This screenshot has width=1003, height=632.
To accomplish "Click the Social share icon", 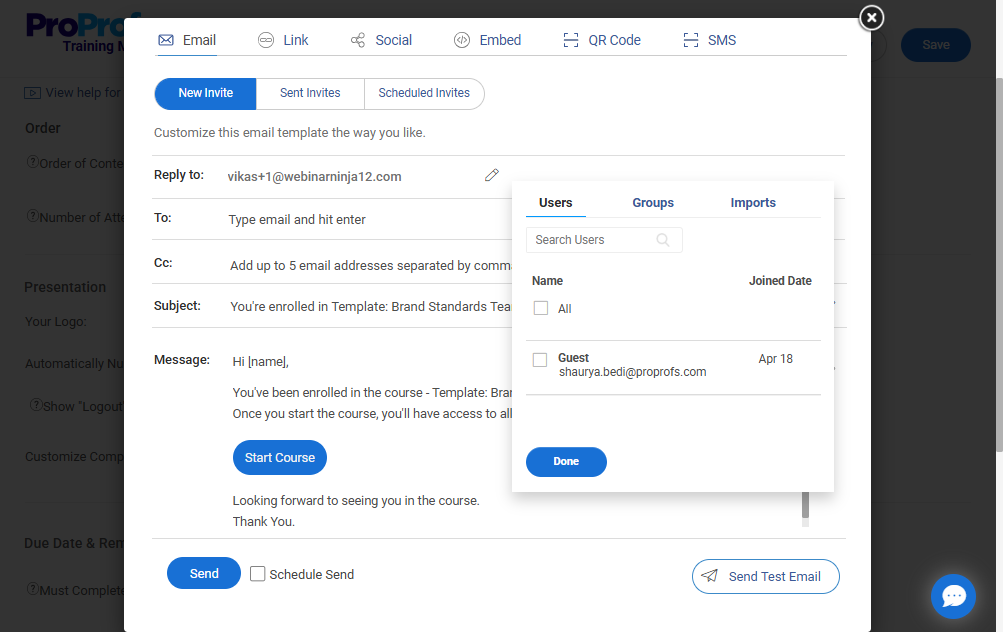I will coord(358,40).
